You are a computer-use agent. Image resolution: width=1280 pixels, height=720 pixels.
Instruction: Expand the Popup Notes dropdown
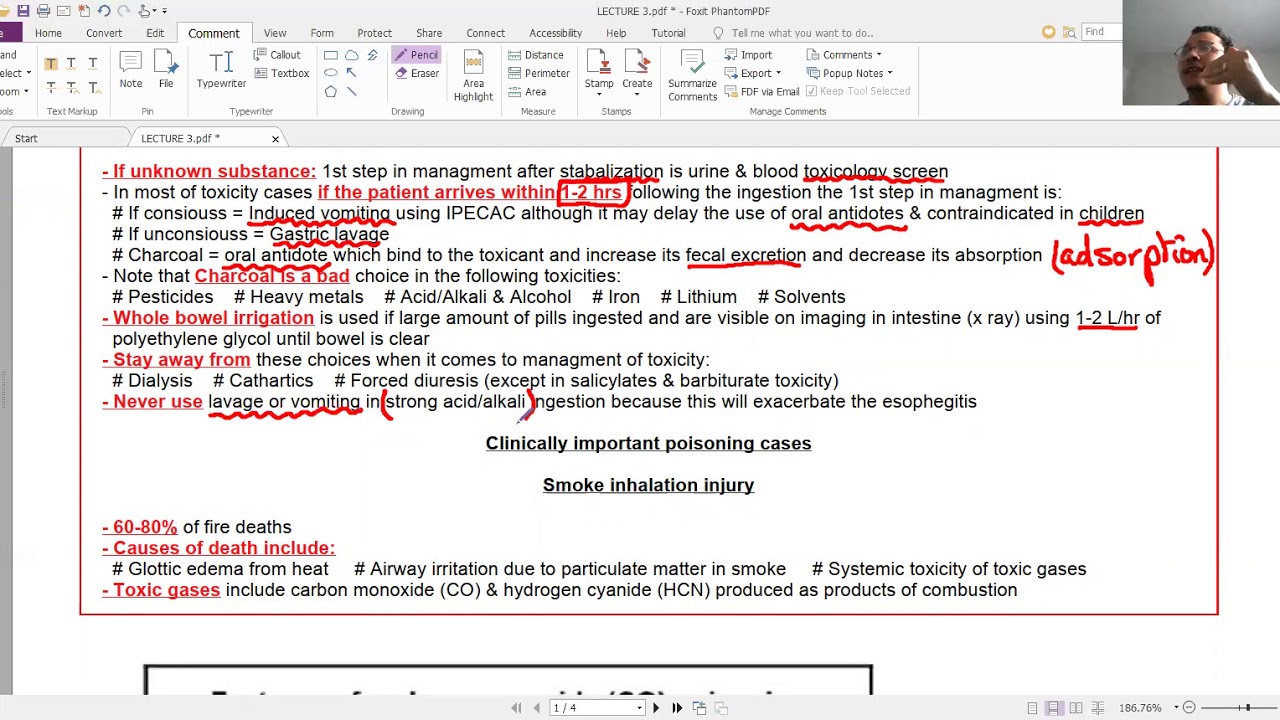849,73
